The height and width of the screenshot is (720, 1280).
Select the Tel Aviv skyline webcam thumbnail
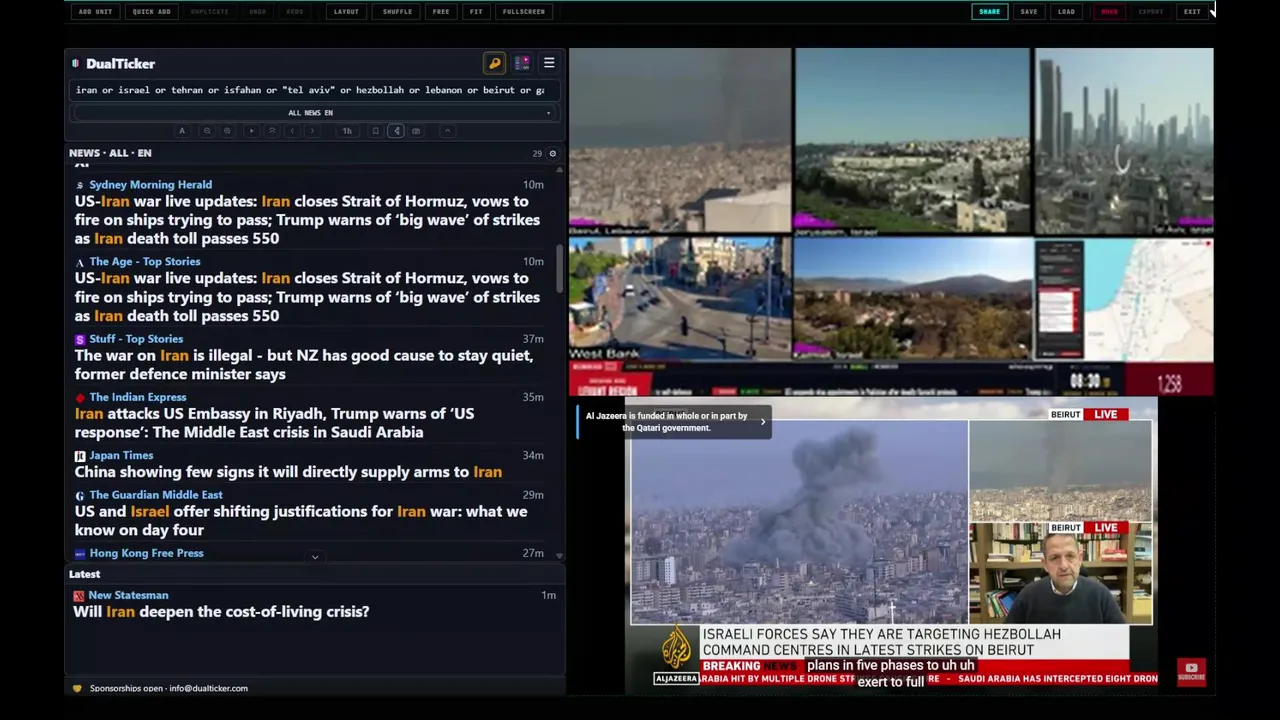click(1124, 141)
